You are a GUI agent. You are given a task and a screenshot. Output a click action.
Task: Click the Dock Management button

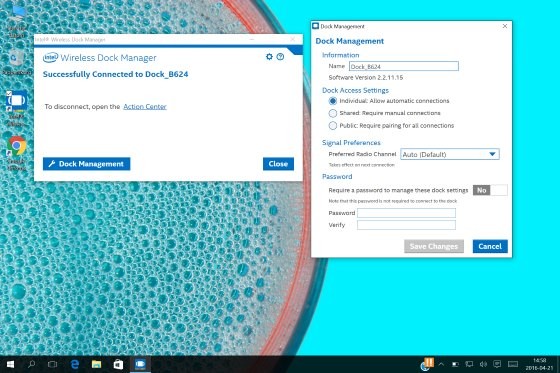click(x=86, y=164)
